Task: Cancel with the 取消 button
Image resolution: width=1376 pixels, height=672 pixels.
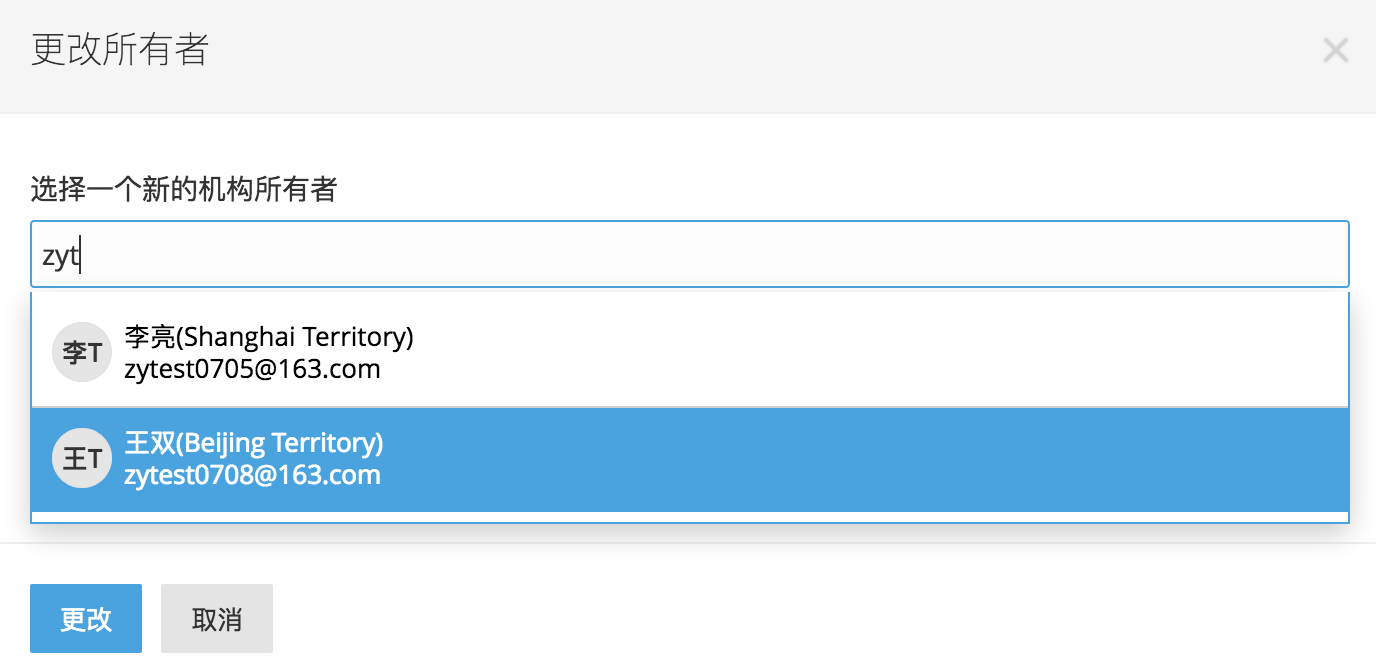Action: pos(216,619)
